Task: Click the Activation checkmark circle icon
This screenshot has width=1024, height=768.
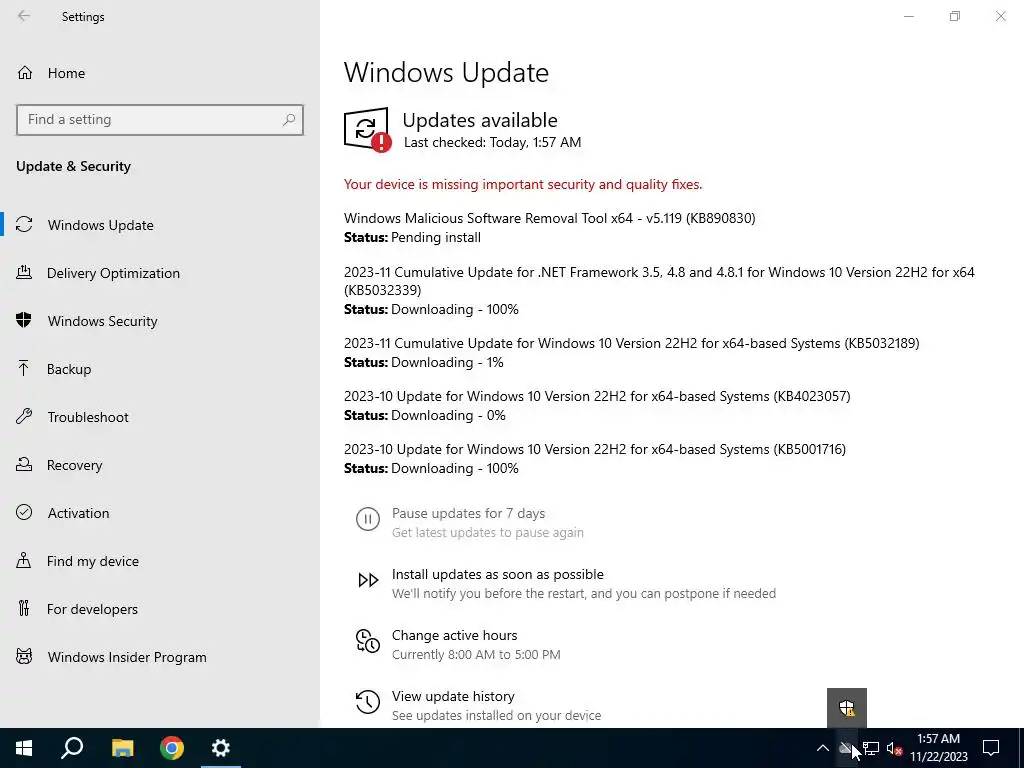Action: pyautogui.click(x=24, y=512)
